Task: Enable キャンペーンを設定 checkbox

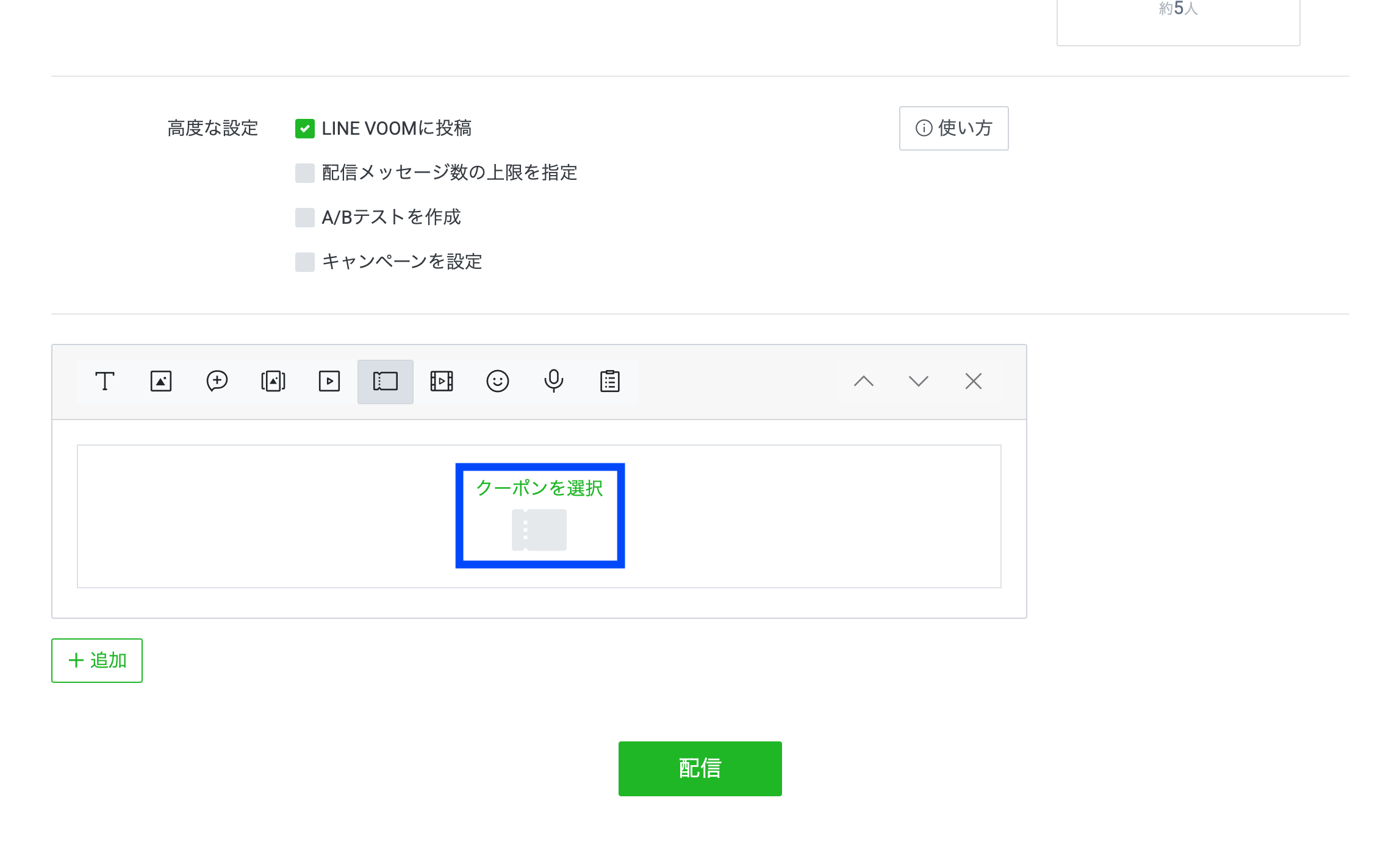Action: [x=305, y=262]
